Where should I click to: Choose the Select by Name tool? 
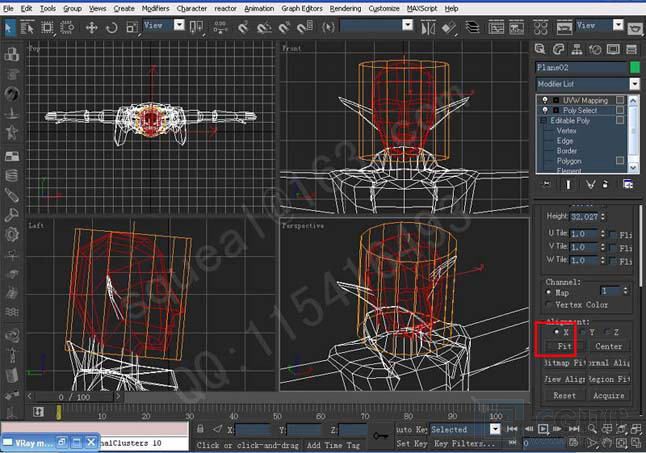click(27, 28)
